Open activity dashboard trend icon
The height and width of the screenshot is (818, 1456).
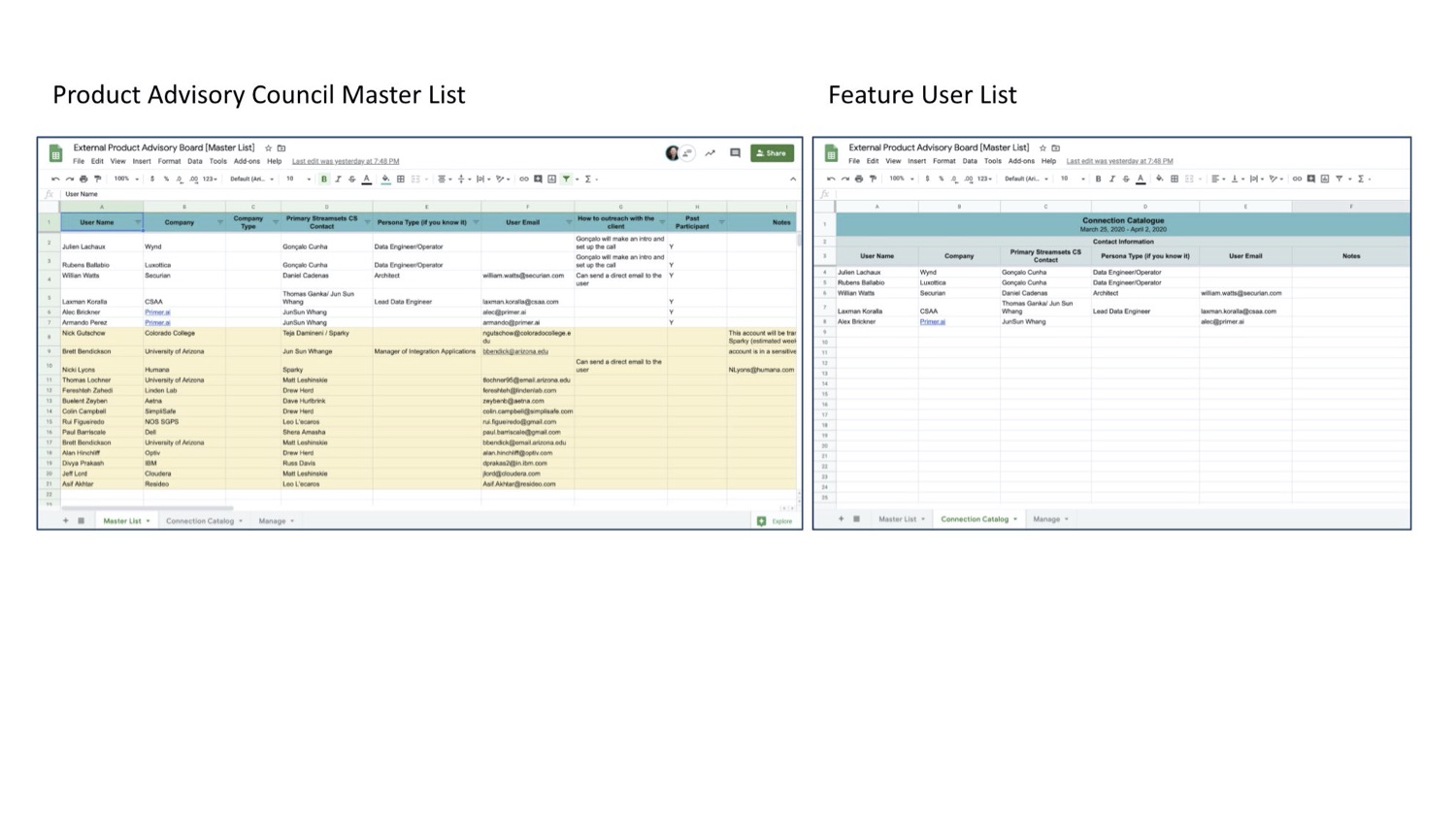click(x=711, y=153)
